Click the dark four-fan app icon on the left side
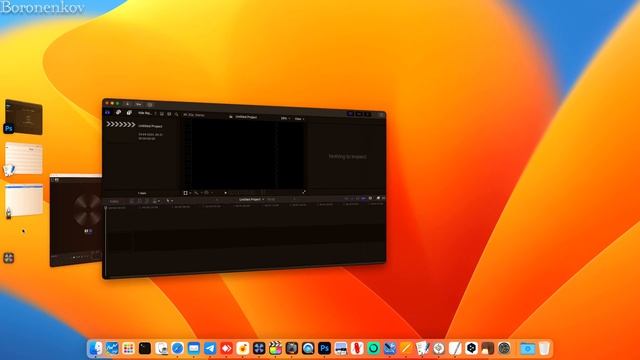 tap(9, 258)
